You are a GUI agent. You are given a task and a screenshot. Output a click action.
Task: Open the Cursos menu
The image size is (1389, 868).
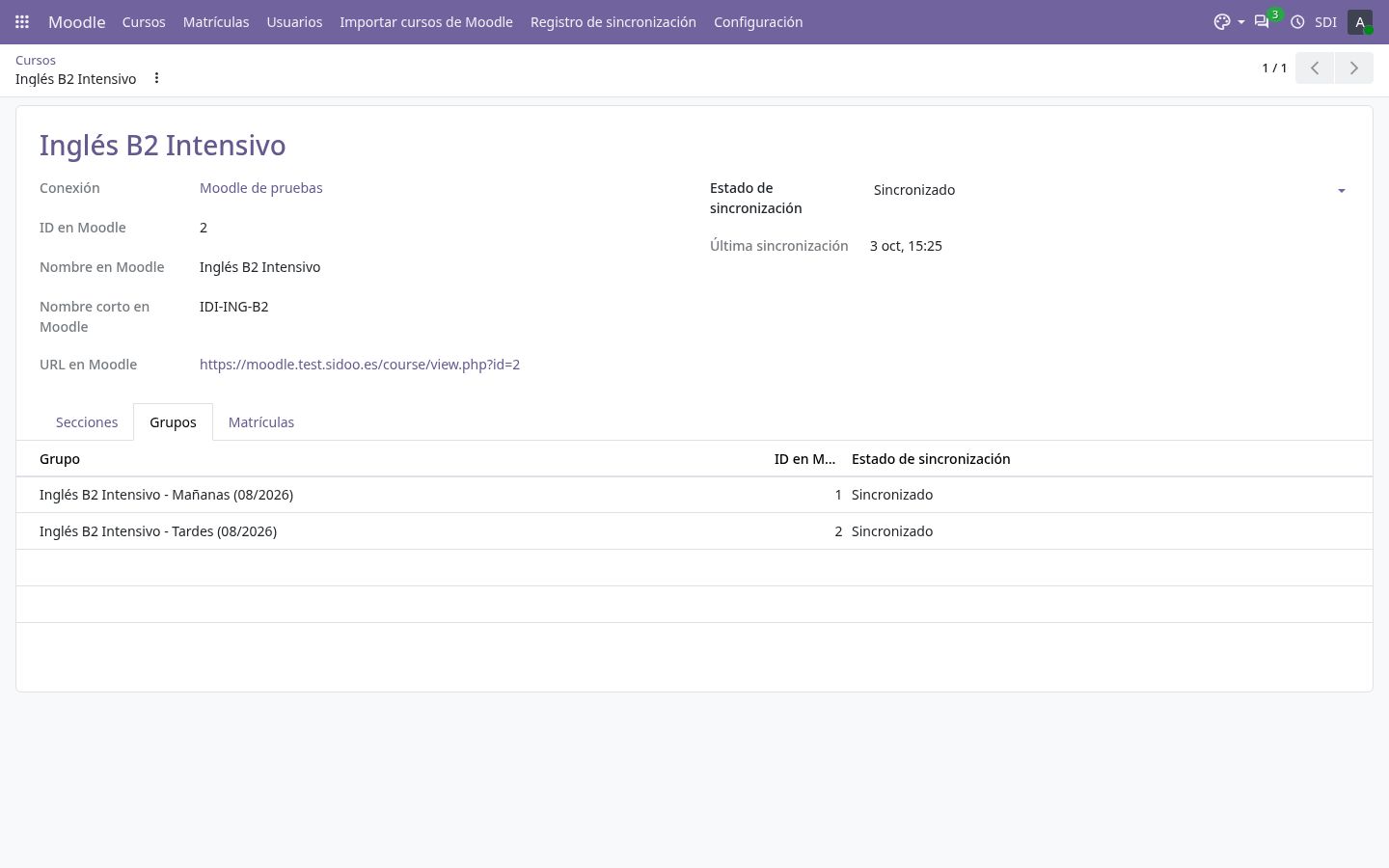point(144,21)
